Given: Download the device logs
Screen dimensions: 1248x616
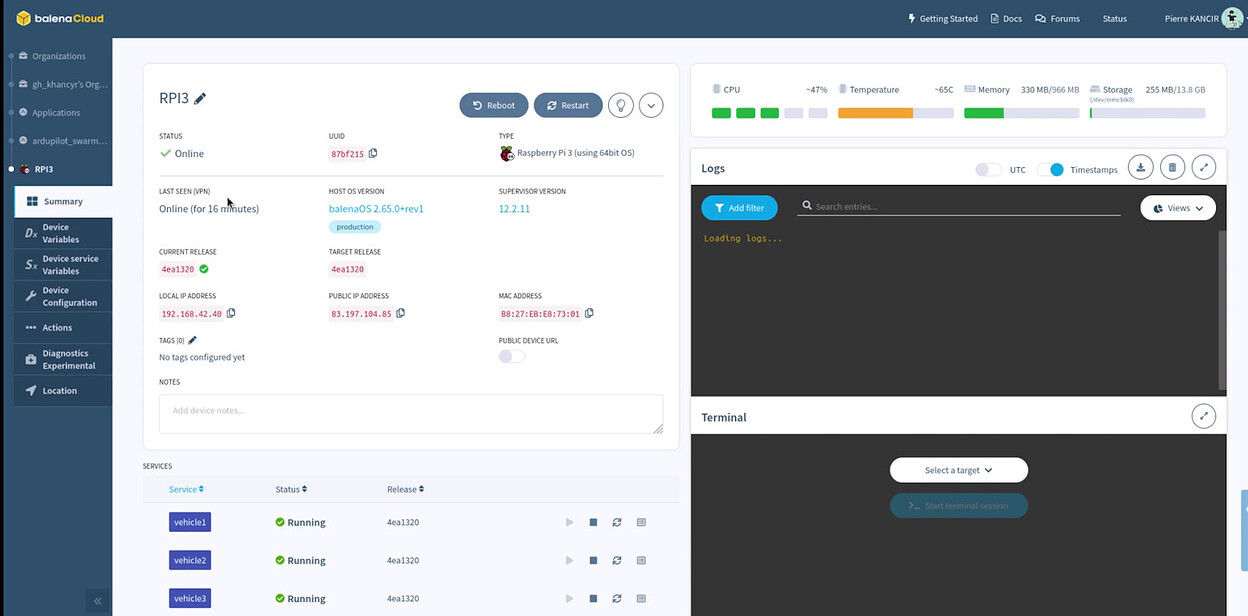Looking at the screenshot, I should 1140,167.
